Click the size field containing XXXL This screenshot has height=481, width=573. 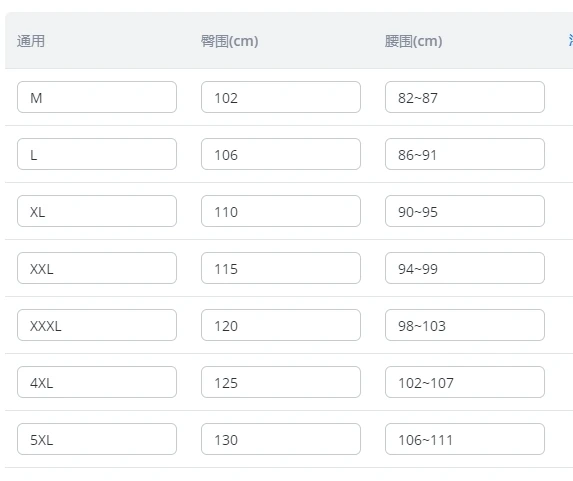coord(97,325)
